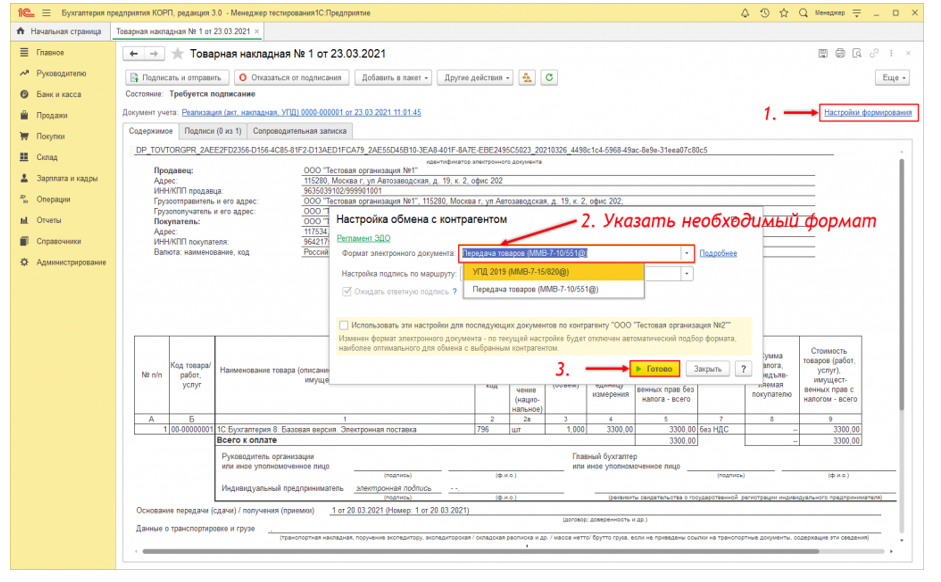Click the home icon of Начальная страница
The image size is (941, 582).
[x=21, y=31]
